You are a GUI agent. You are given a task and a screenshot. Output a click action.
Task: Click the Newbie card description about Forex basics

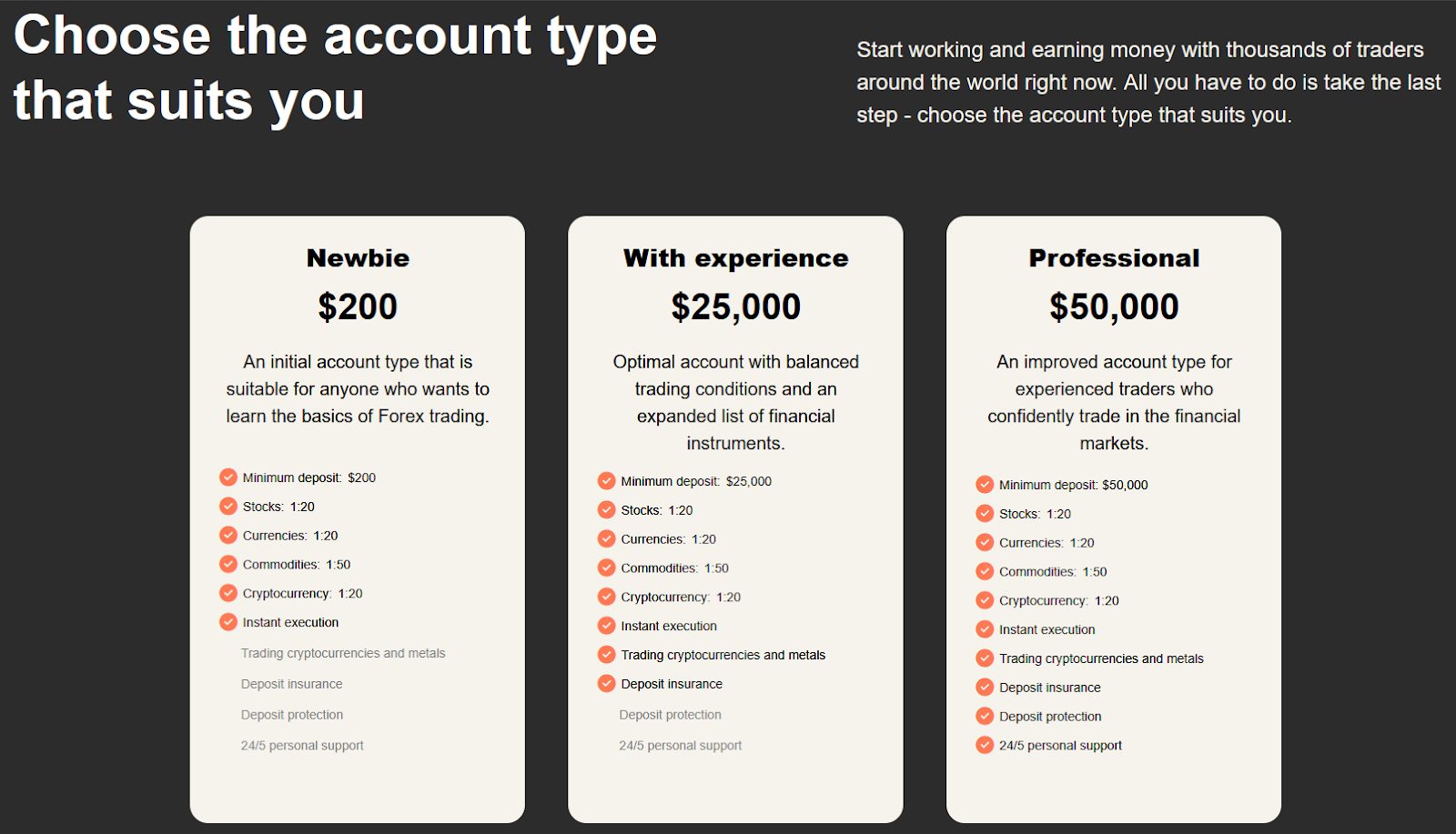358,389
